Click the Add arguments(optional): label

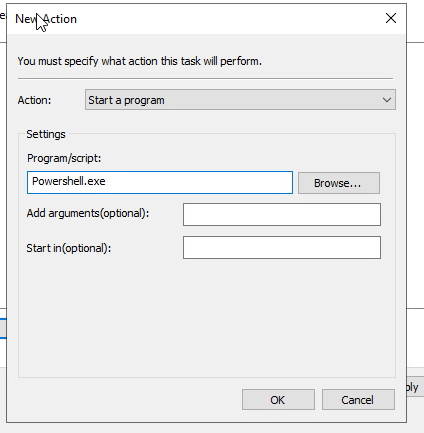pos(88,213)
